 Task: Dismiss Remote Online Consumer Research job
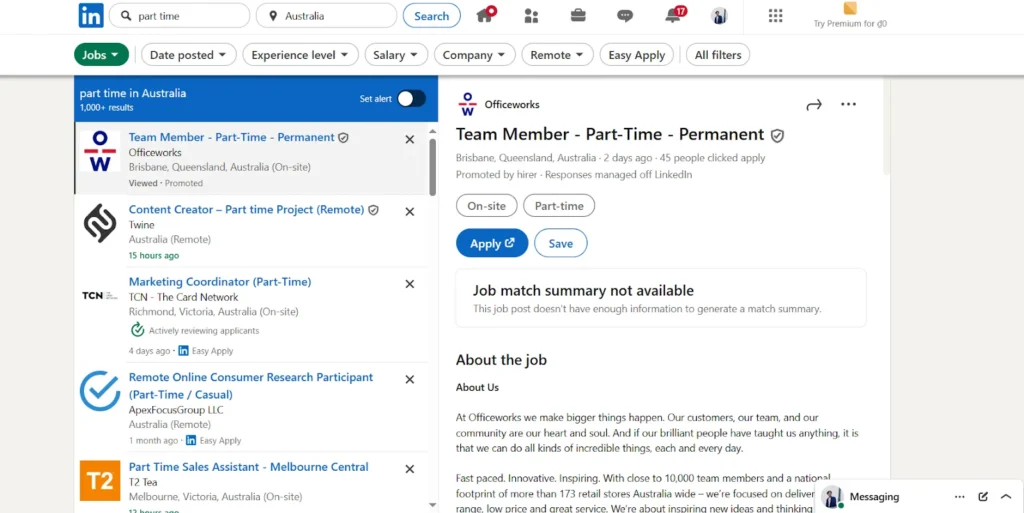409,379
